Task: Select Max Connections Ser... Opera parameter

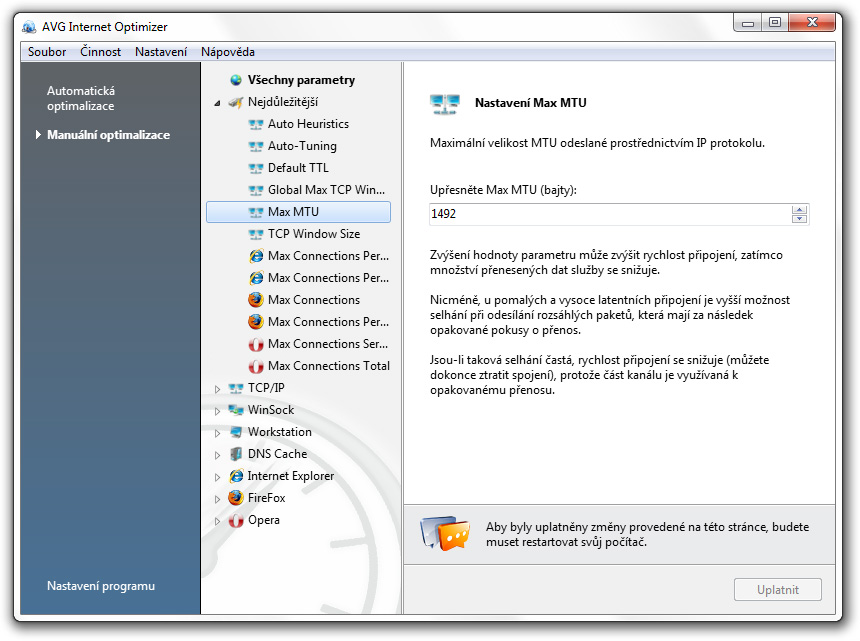Action: click(x=328, y=344)
